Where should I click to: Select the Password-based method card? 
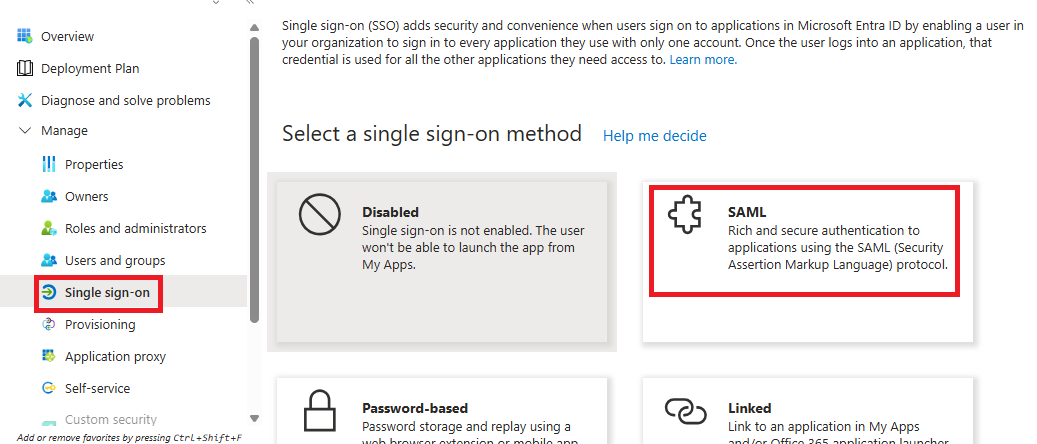pos(442,411)
